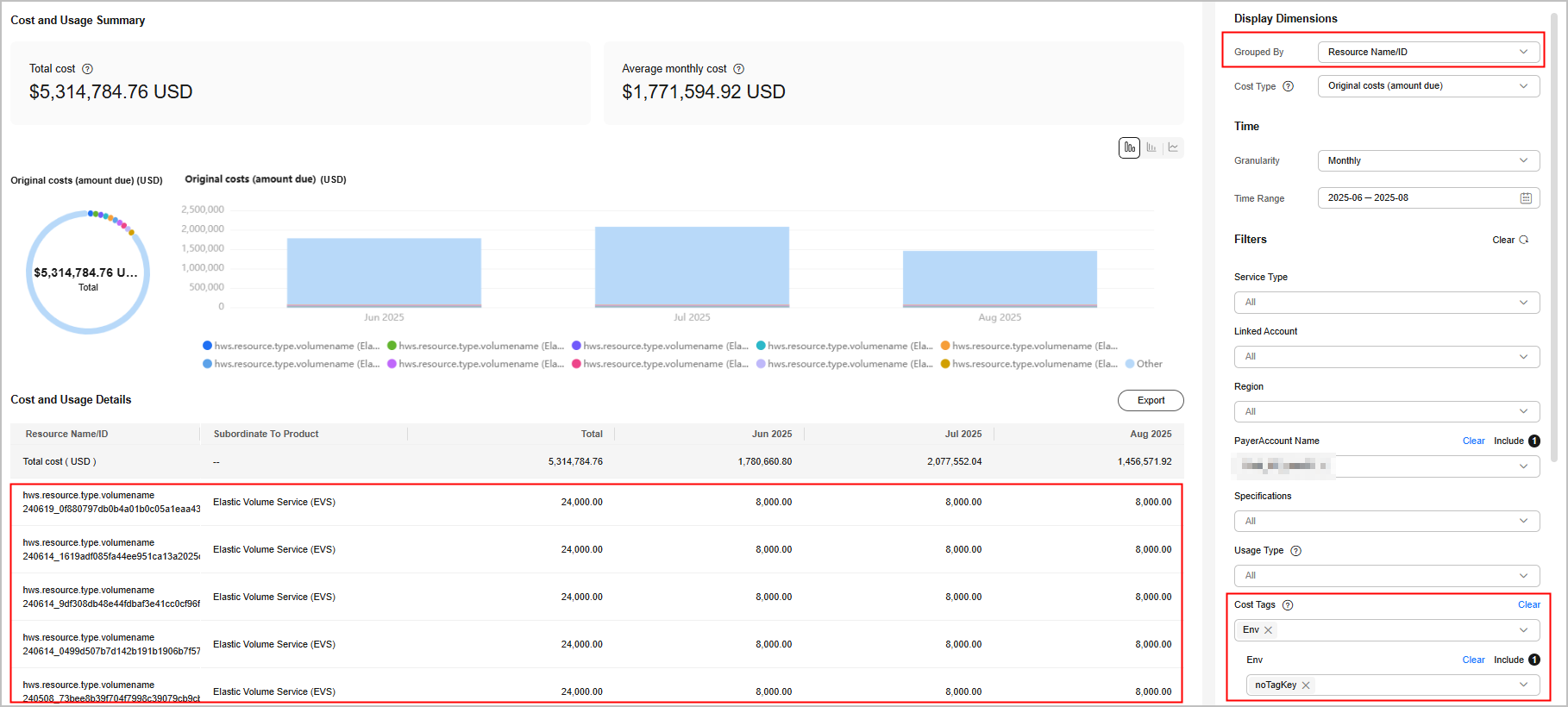Open the Service Type filter dropdown
The image size is (1568, 707).
pos(1386,303)
